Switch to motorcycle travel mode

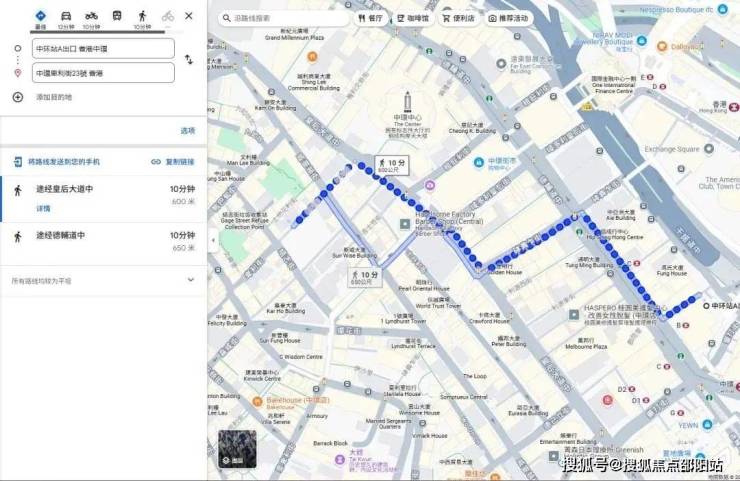91,16
